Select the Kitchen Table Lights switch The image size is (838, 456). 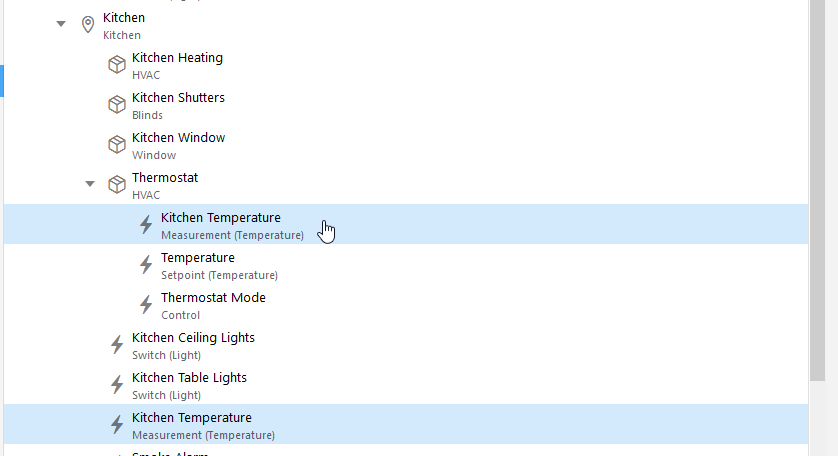(189, 385)
